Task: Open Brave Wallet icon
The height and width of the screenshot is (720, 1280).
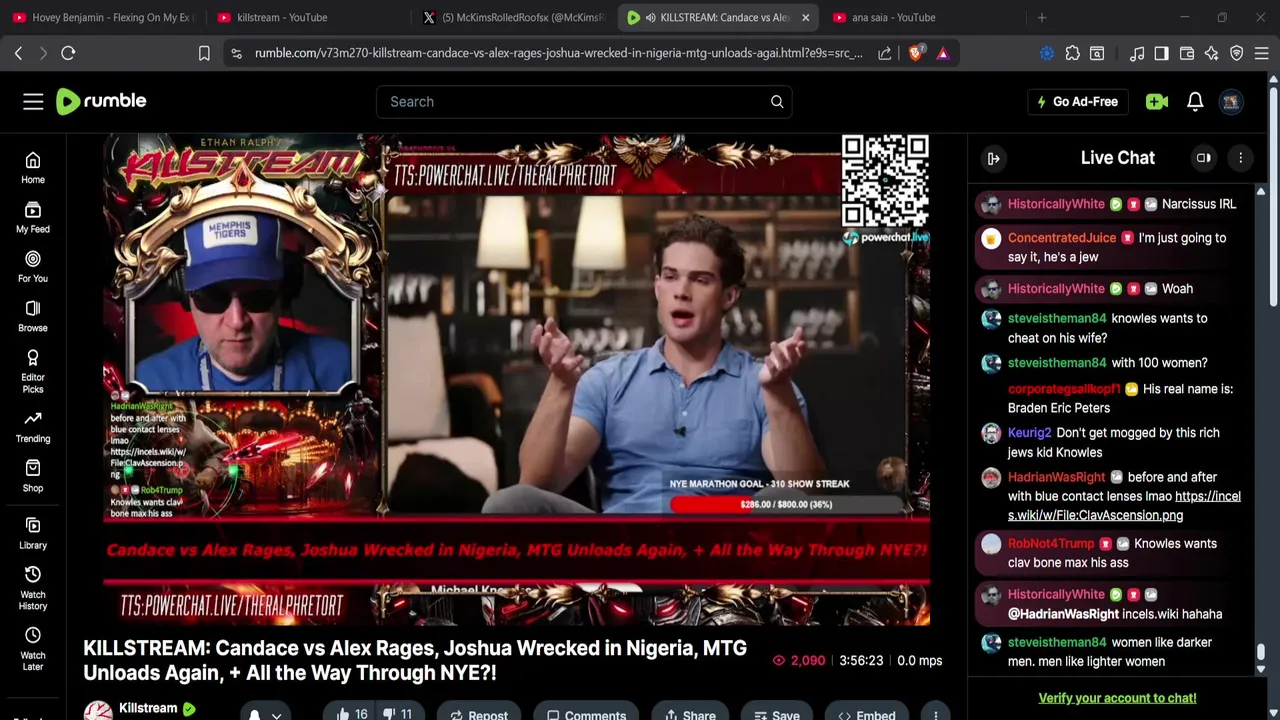Action: coord(1187,53)
